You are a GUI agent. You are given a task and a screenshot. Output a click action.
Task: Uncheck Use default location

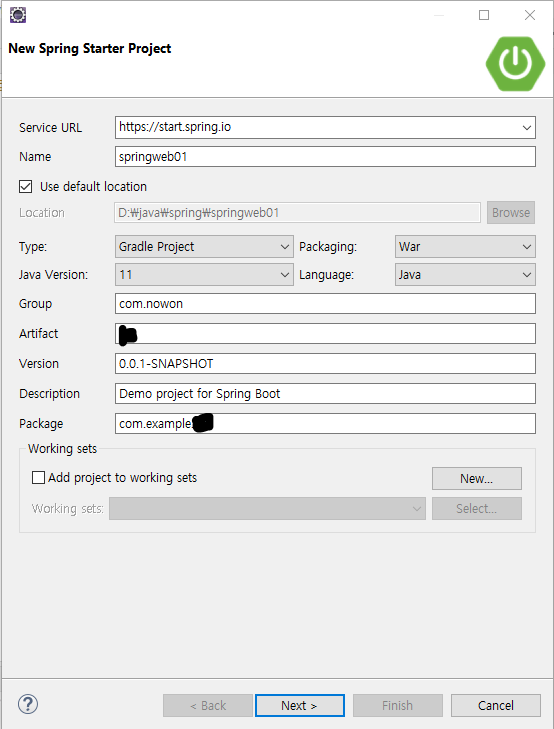[26, 186]
